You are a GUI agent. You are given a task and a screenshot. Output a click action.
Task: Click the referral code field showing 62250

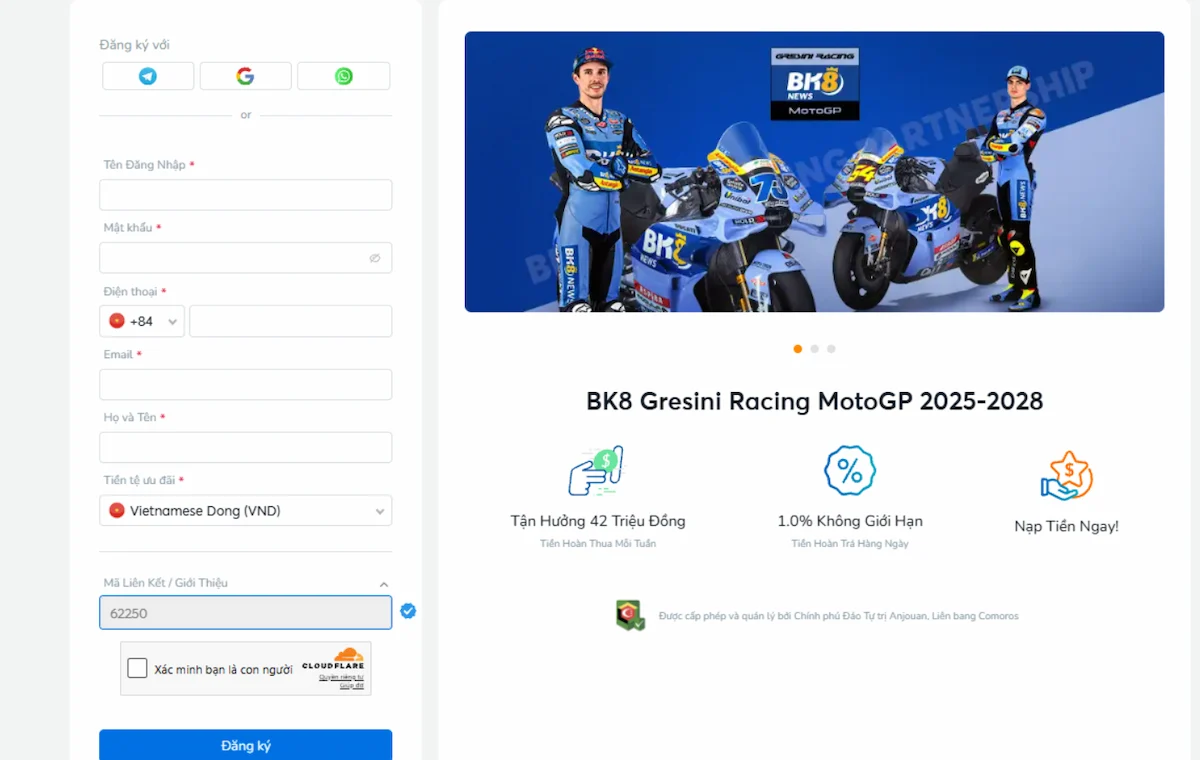pyautogui.click(x=245, y=613)
